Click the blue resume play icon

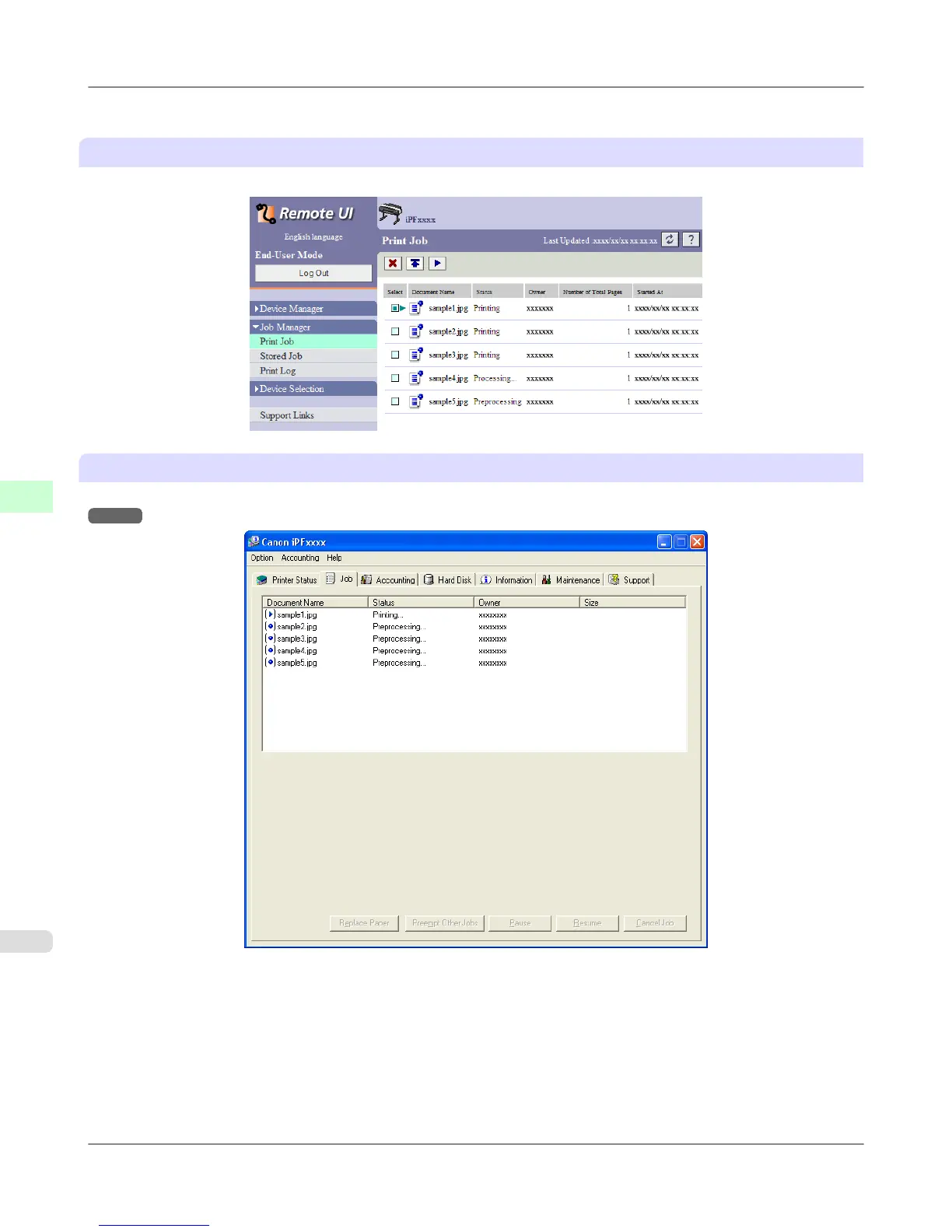(437, 264)
